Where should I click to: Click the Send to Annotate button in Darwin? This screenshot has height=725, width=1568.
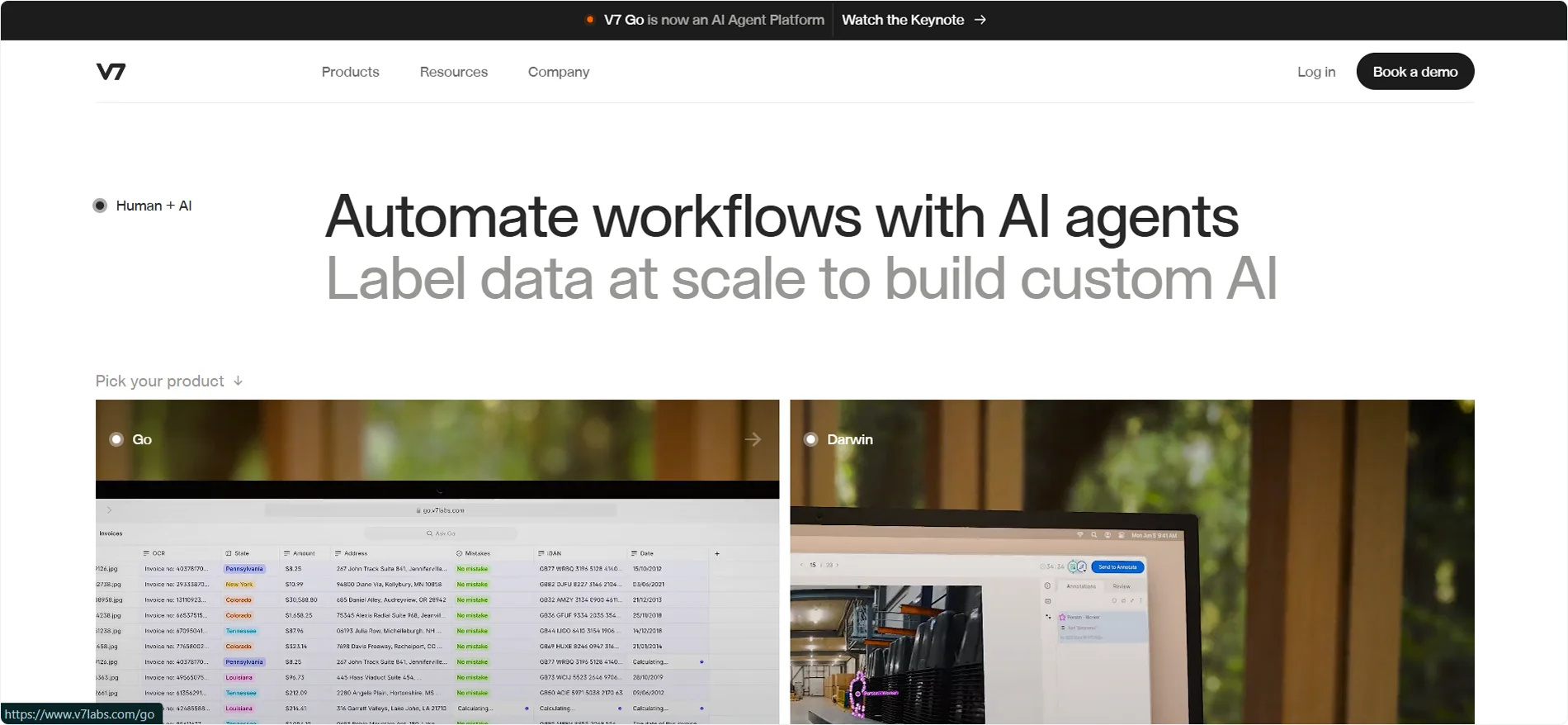click(1117, 567)
